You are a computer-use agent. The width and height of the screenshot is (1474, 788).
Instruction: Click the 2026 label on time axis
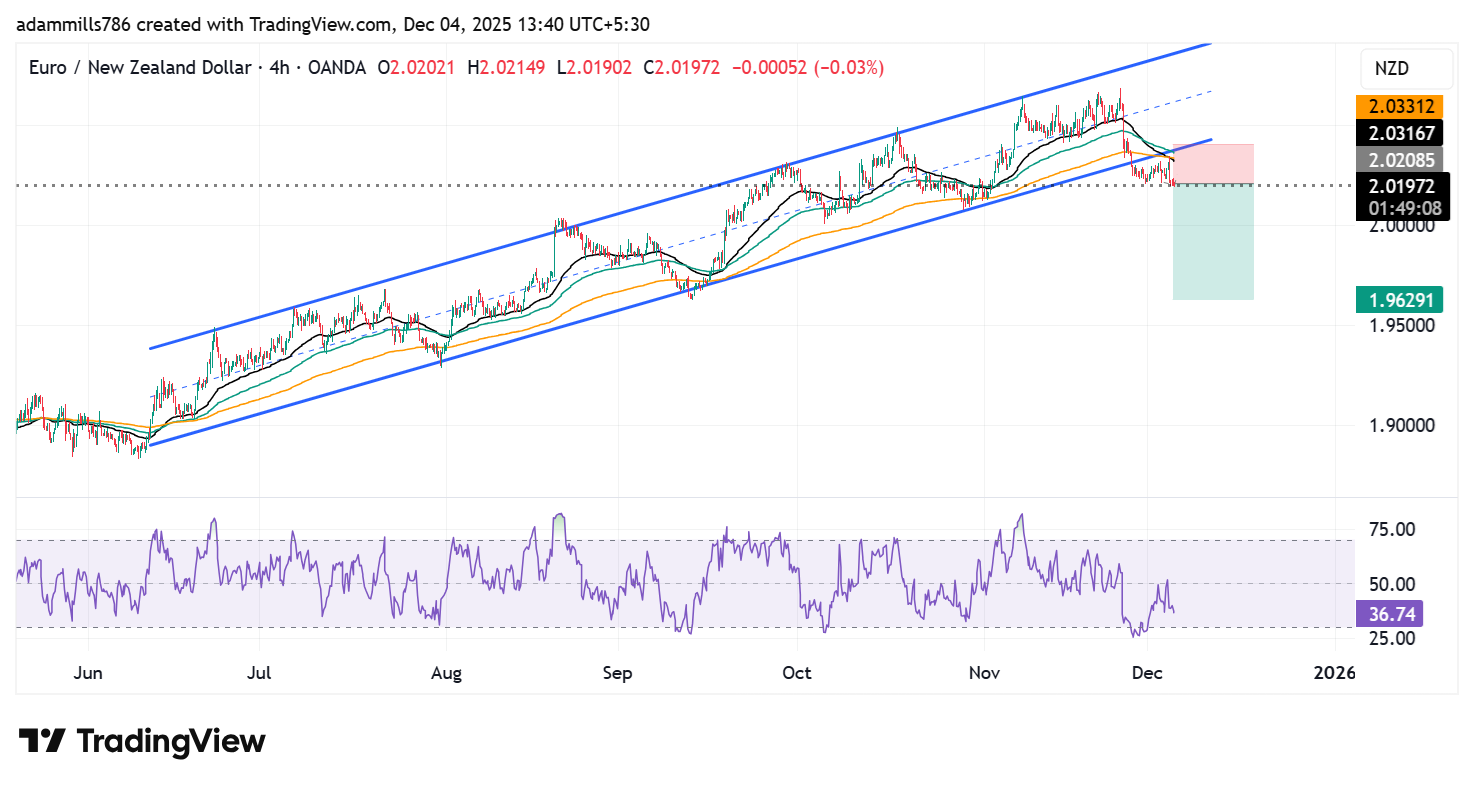(1333, 673)
